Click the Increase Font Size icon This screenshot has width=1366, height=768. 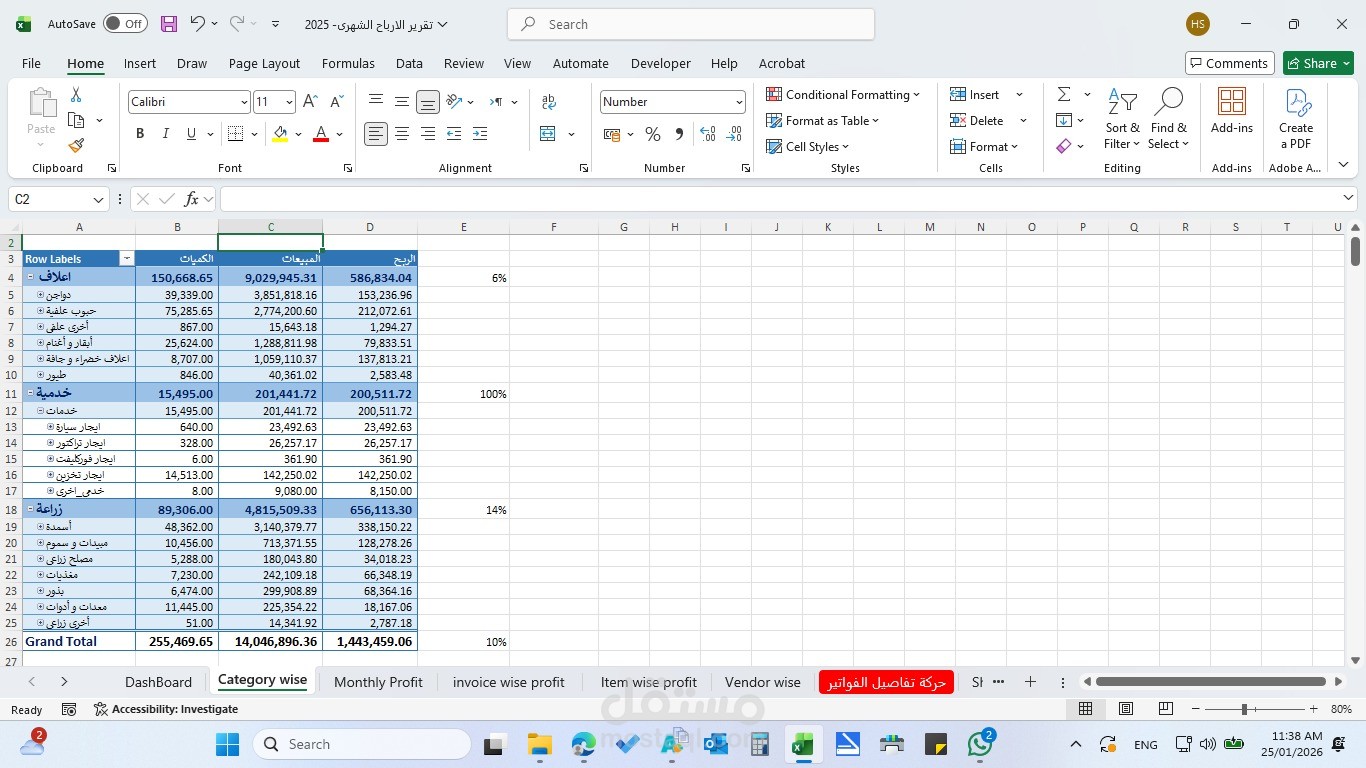310,102
